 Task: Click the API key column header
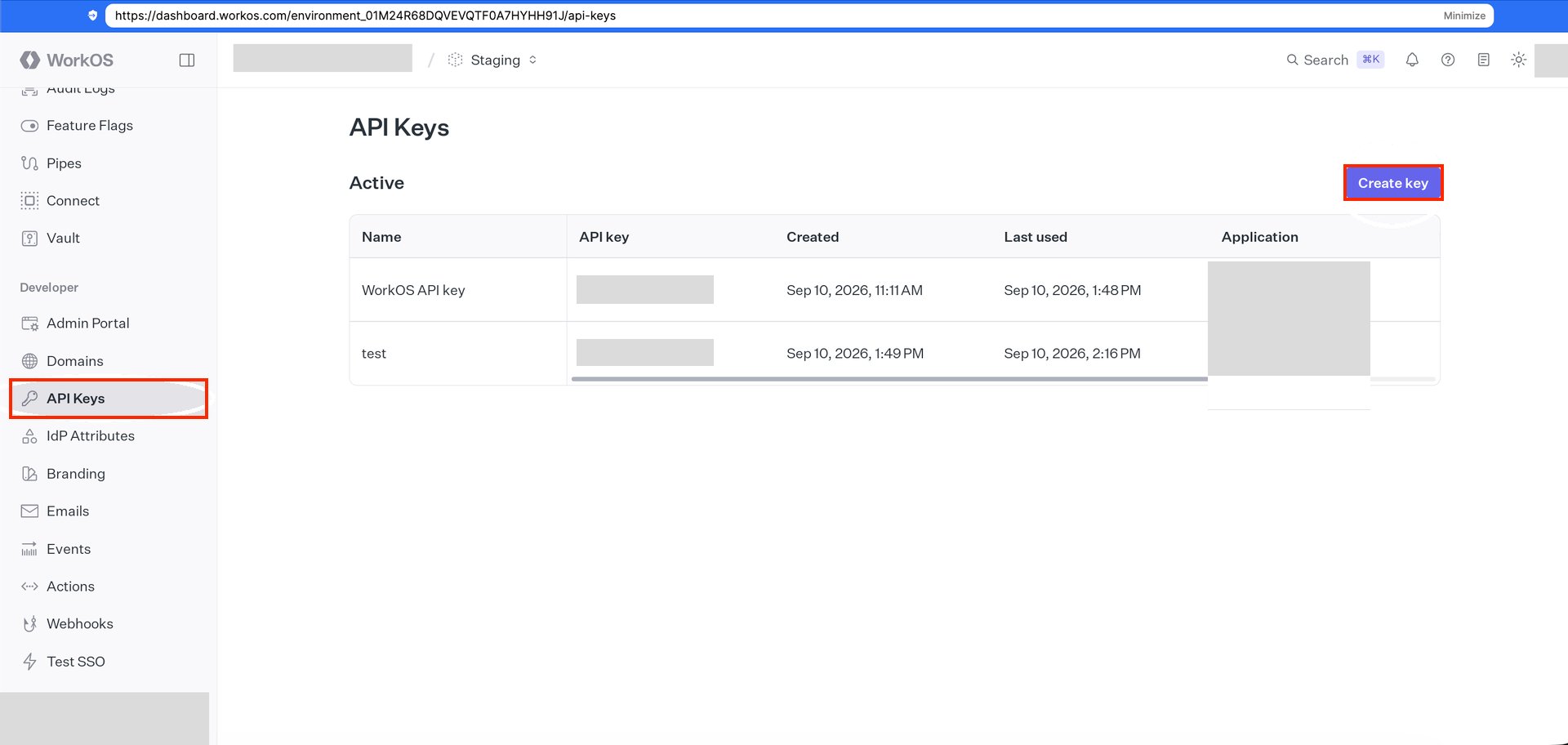(x=604, y=237)
